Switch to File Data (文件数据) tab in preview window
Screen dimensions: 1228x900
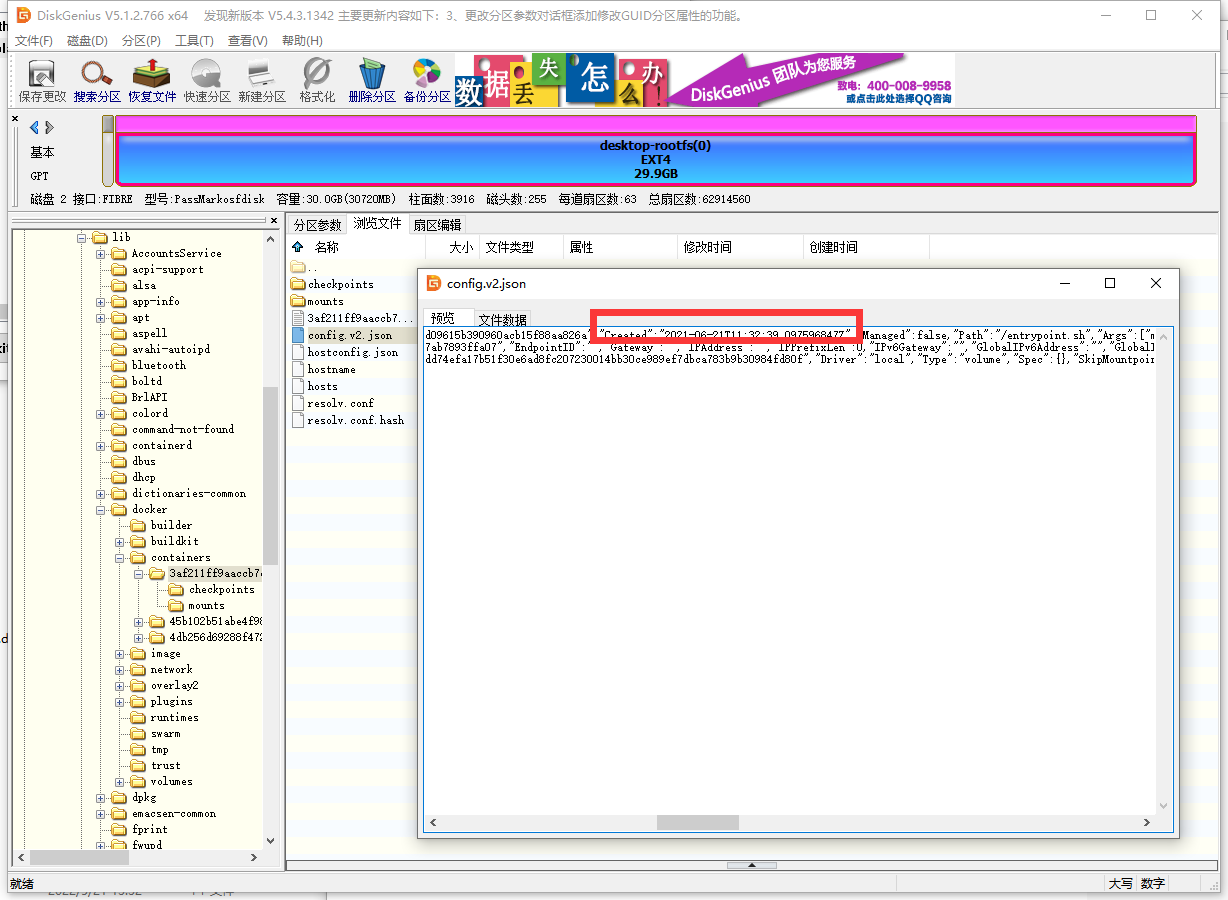pos(502,319)
